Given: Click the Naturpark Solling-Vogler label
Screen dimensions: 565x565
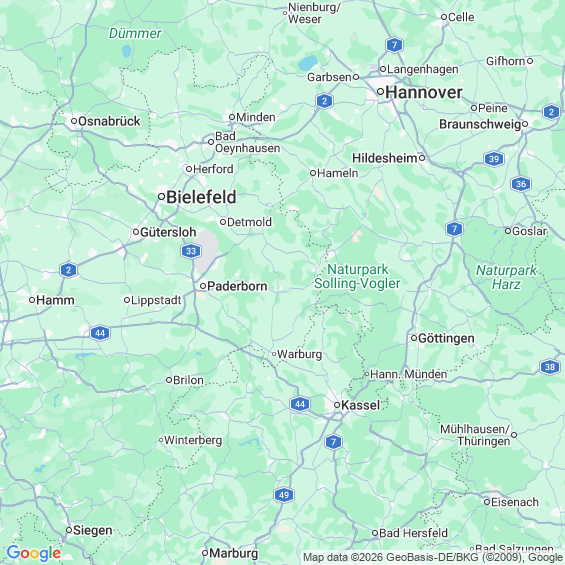Looking at the screenshot, I should [x=357, y=276].
